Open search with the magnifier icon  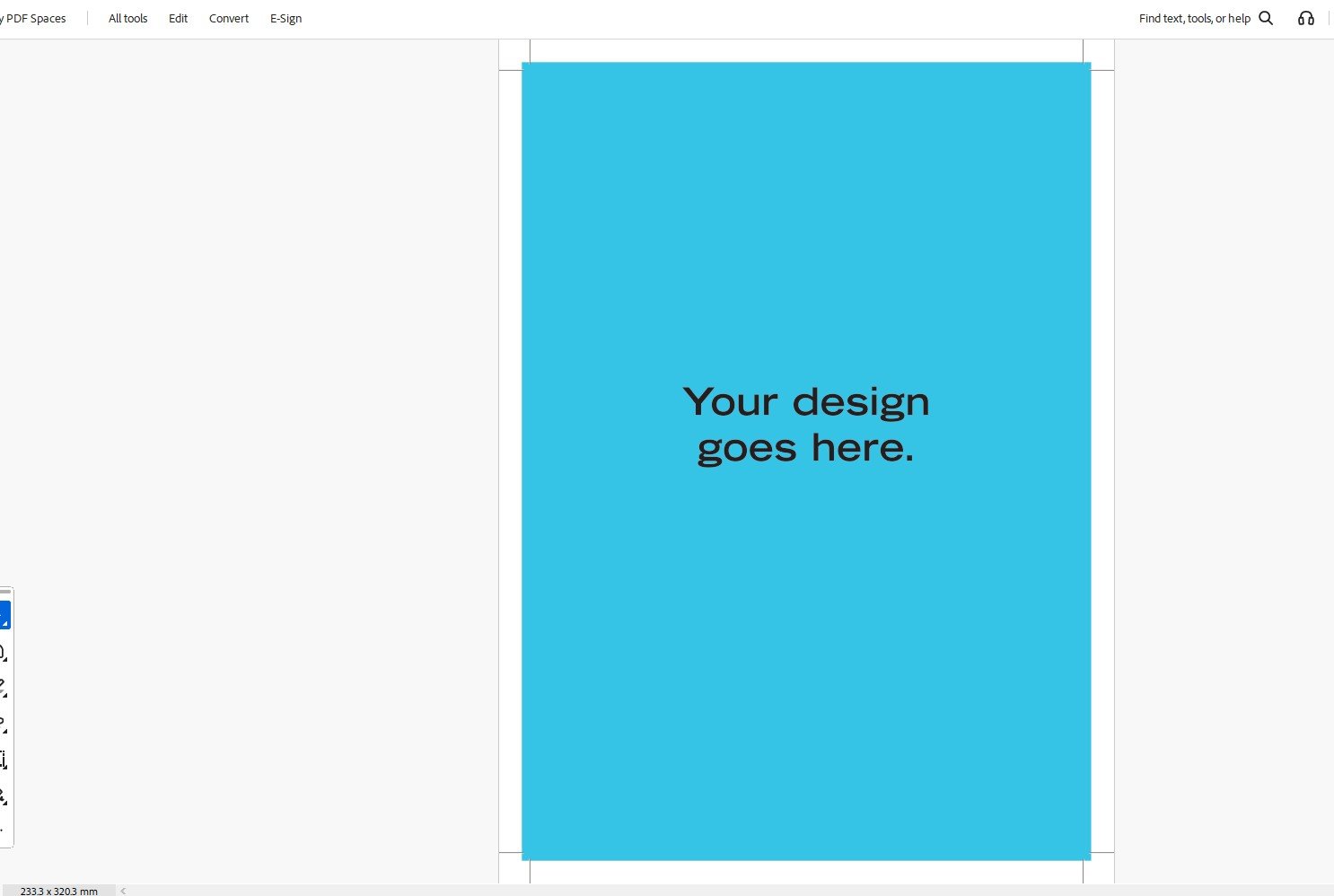1266,18
